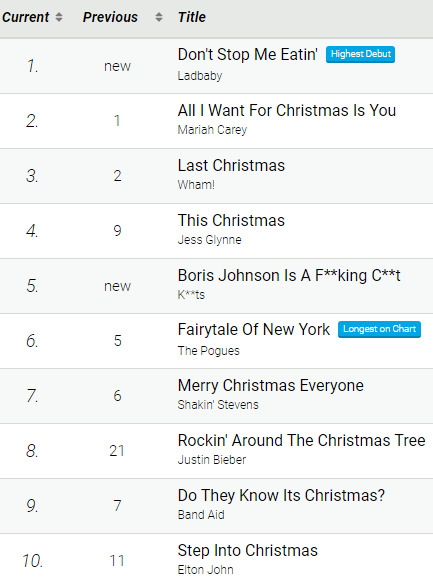Open This Christmas by Jess Glynne
Screen dimensions: 433x584
[231, 220]
